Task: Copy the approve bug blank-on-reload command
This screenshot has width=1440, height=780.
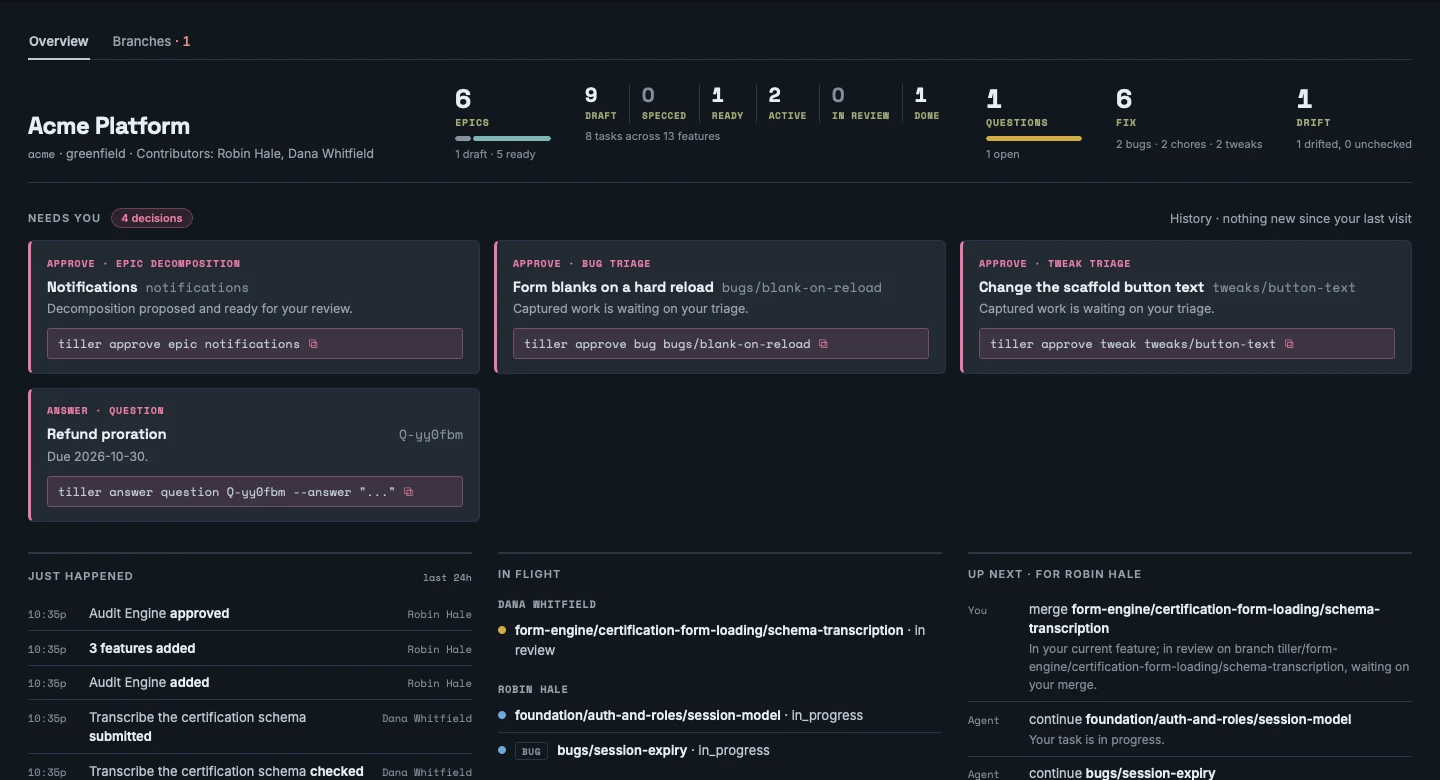Action: (824, 344)
